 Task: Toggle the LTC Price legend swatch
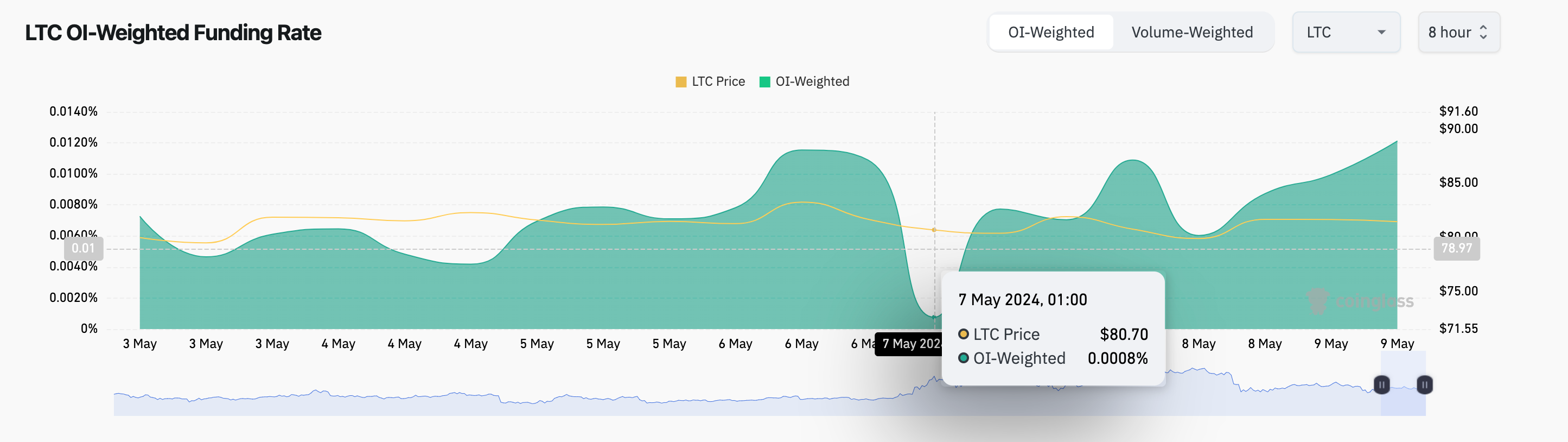coord(681,82)
